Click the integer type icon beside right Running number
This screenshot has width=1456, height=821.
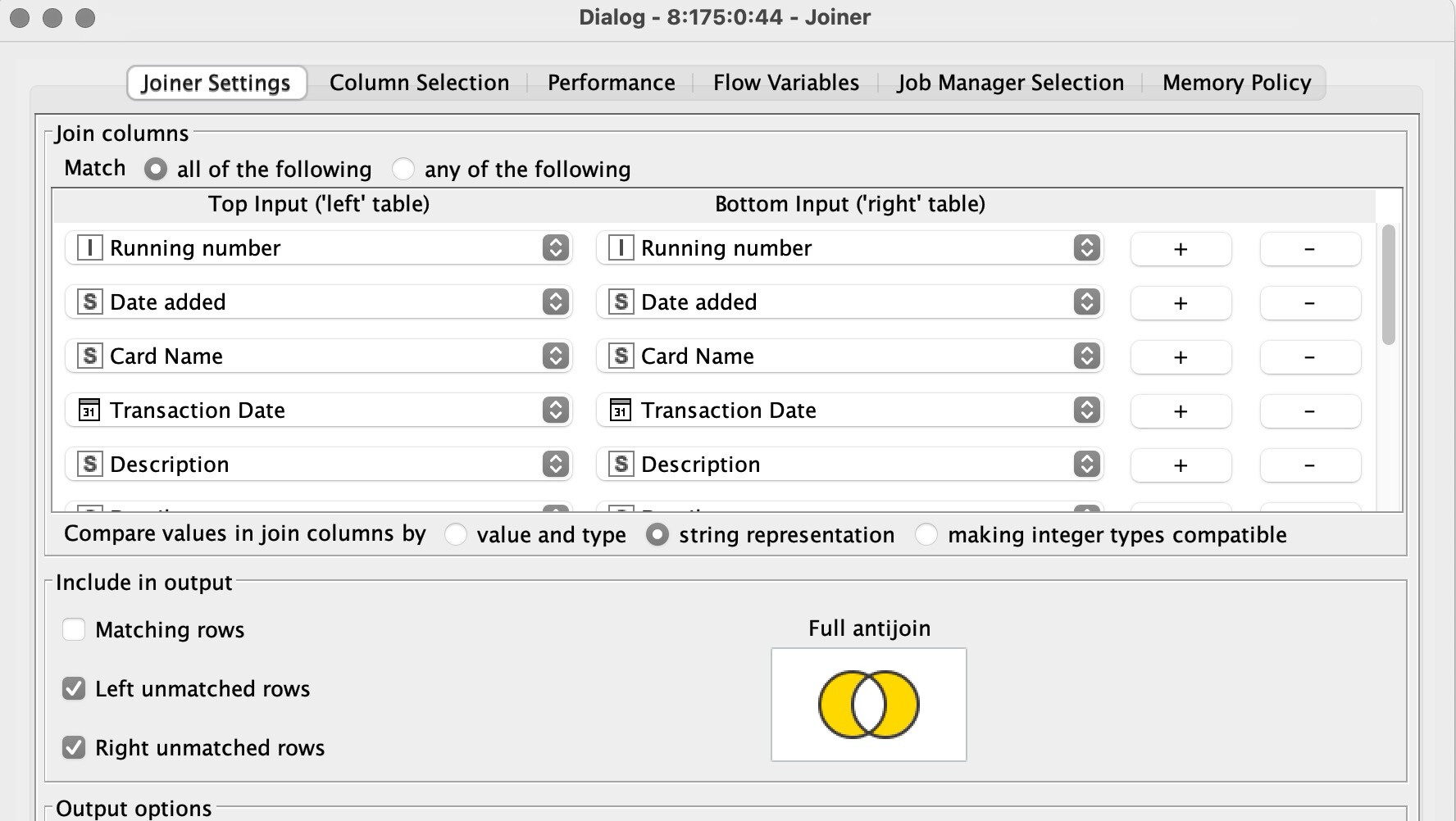(x=619, y=247)
